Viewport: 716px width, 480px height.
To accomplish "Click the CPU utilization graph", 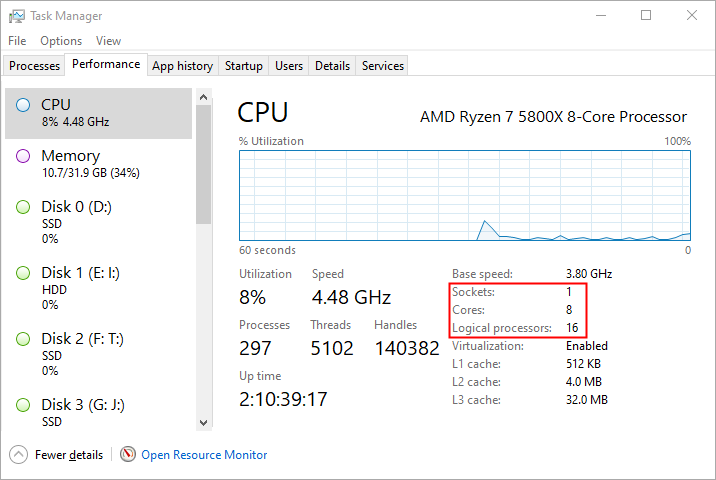I will (x=465, y=196).
